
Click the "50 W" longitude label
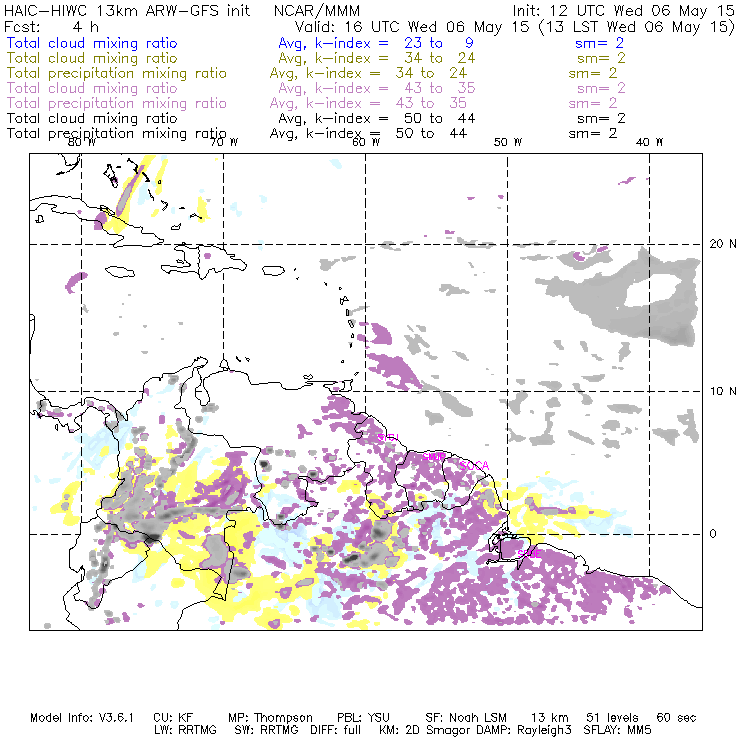coord(508,142)
